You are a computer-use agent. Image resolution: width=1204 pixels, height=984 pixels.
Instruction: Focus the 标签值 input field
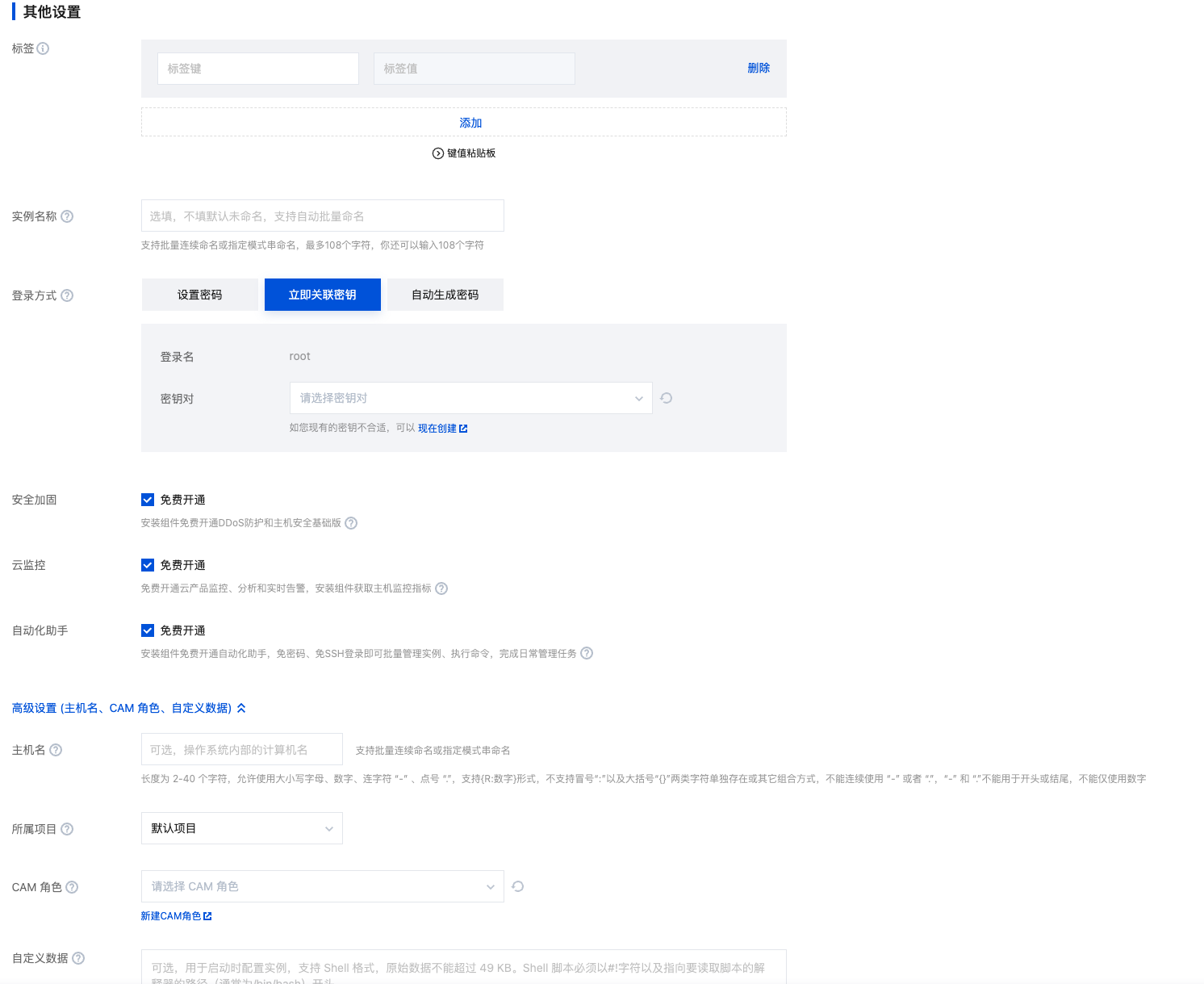tap(474, 69)
